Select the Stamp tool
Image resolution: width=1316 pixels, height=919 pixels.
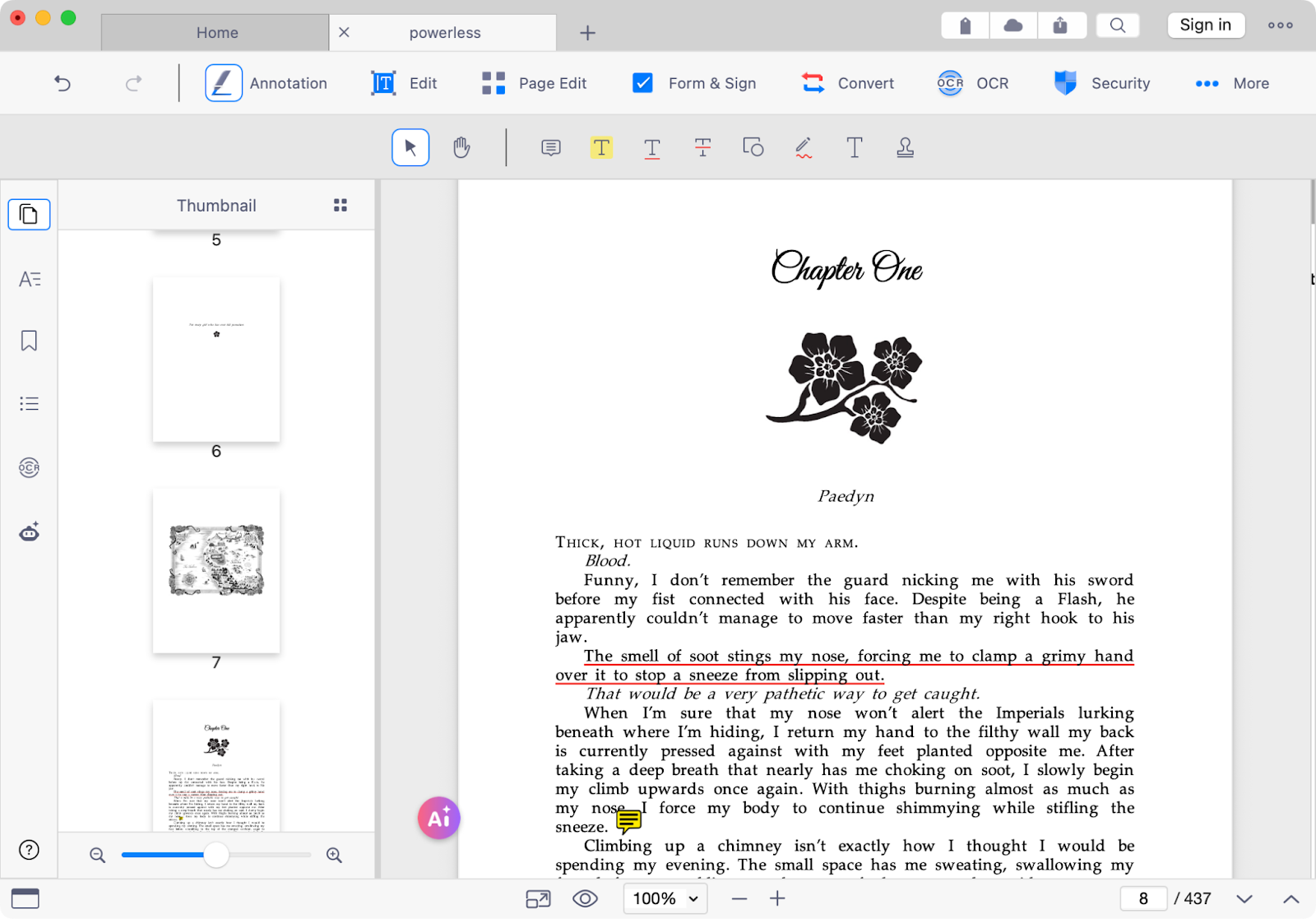click(x=905, y=148)
